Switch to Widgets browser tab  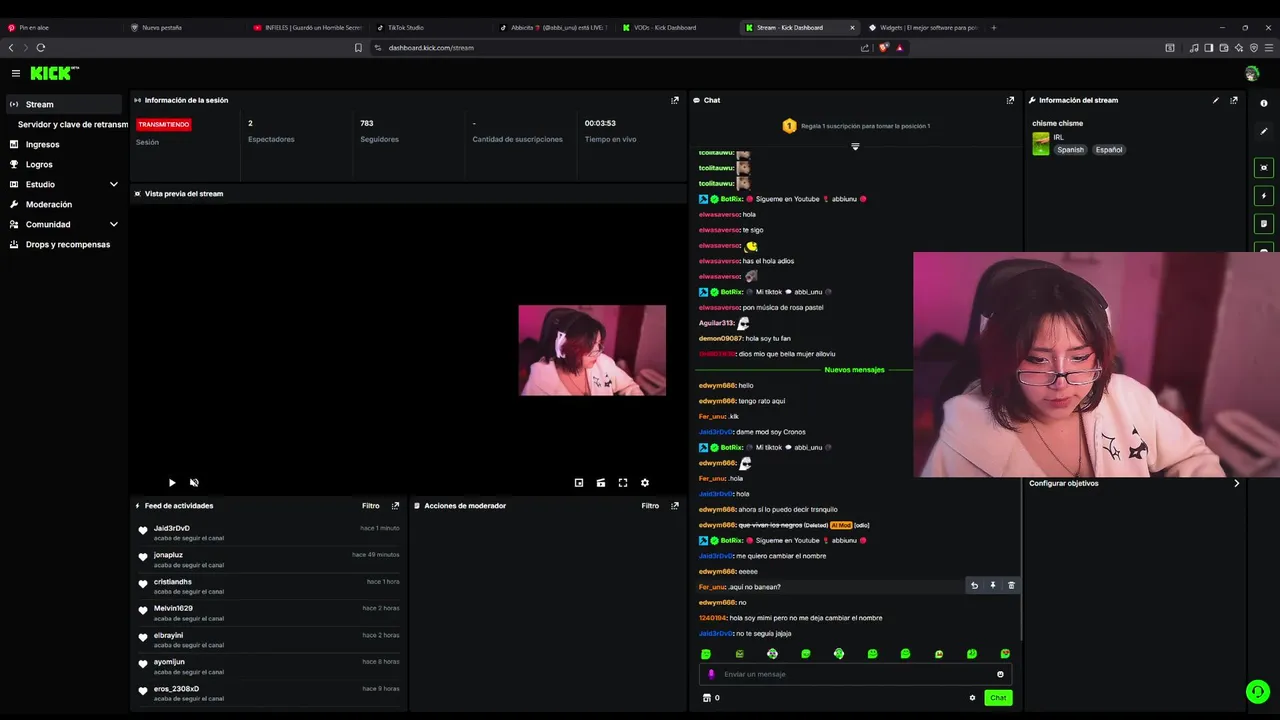pos(922,28)
